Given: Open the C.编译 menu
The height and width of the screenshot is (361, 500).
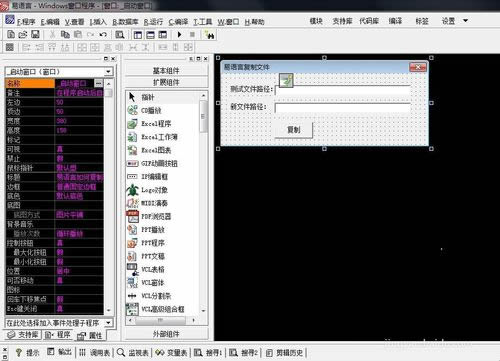Looking at the screenshot, I should pos(178,22).
